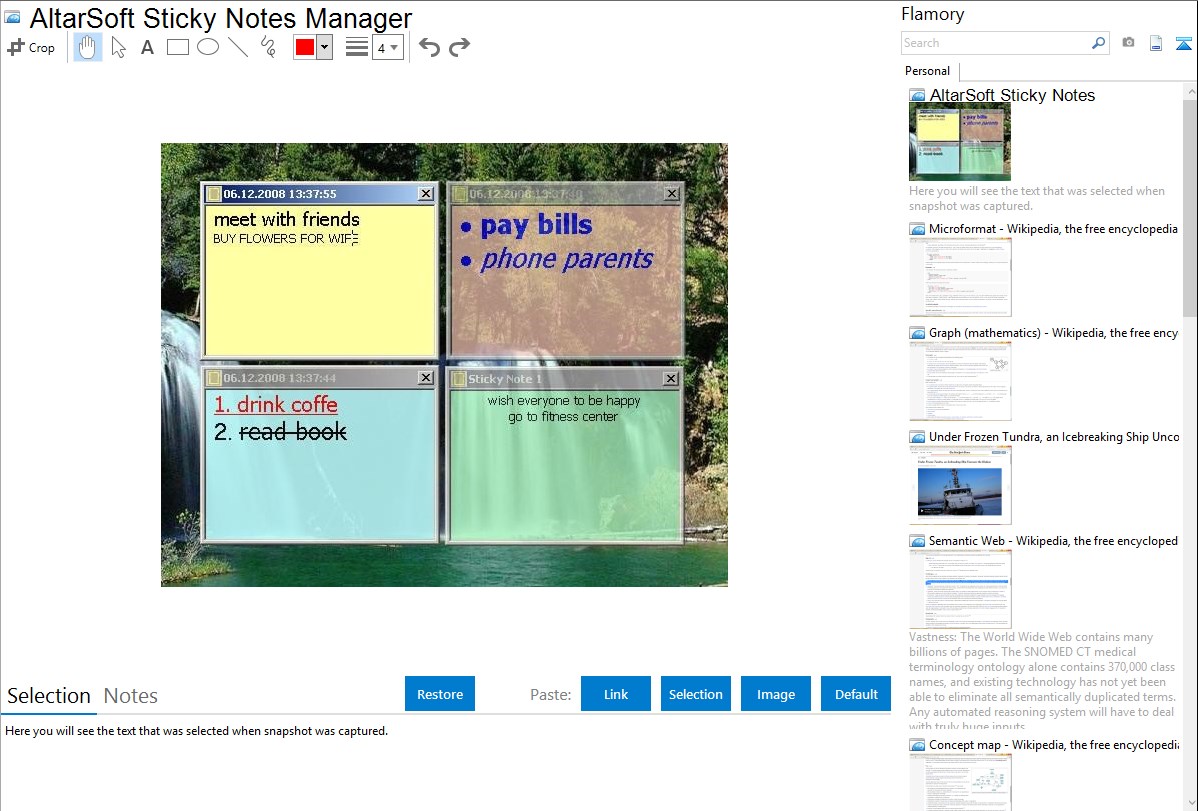Select the freehand scribble tool
Viewport: 1198px width, 811px height.
click(x=268, y=47)
